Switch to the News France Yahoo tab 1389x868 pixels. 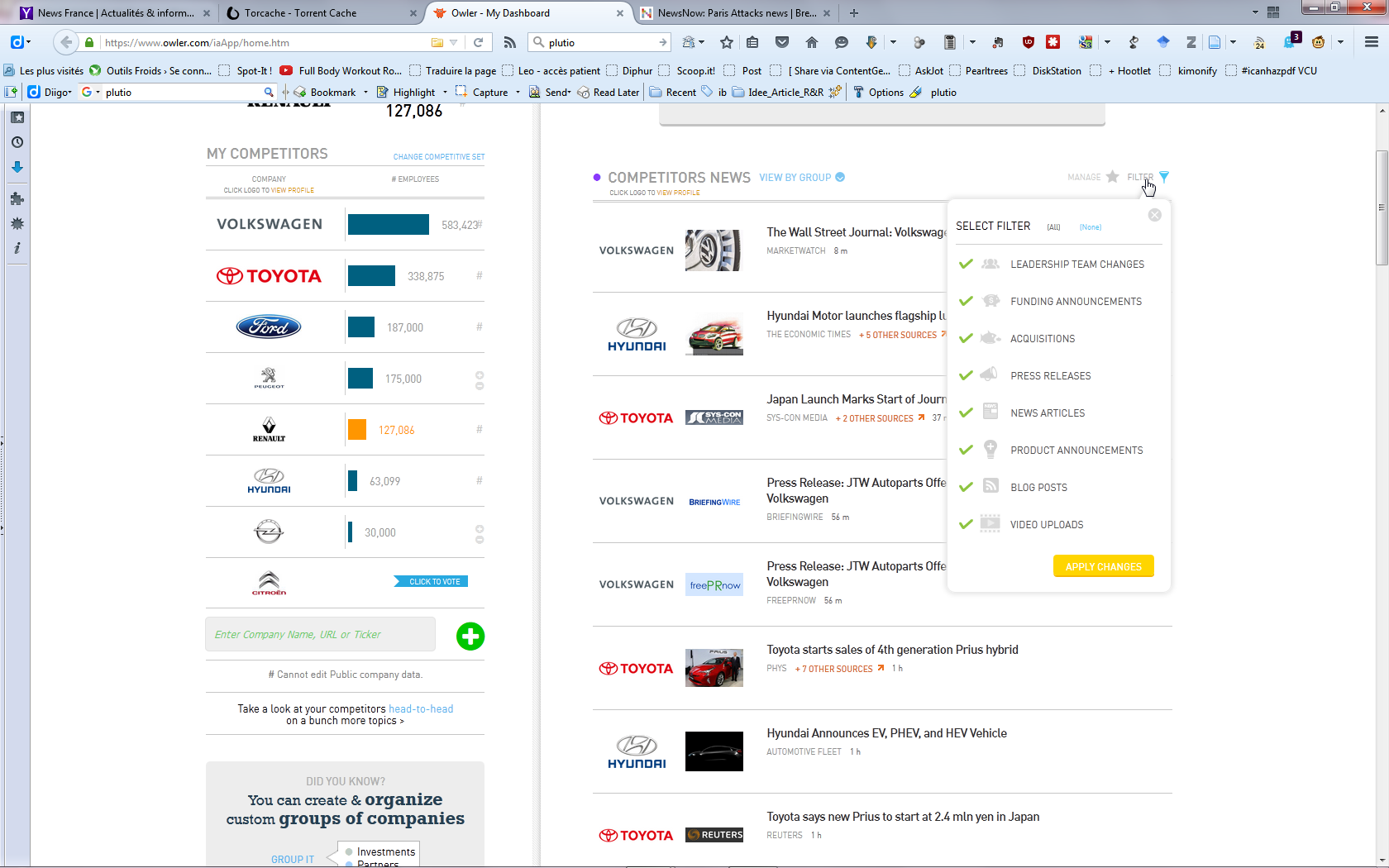(116, 13)
